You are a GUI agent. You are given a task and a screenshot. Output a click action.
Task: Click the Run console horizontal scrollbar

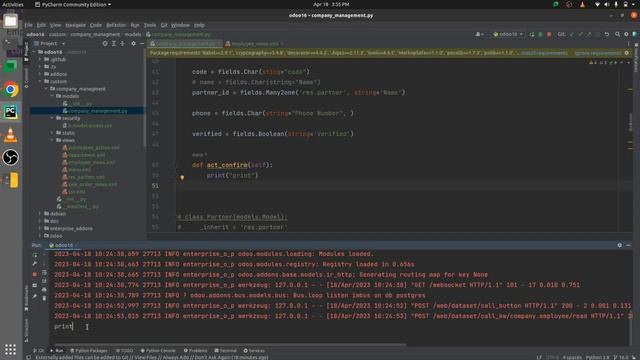(x=229, y=344)
